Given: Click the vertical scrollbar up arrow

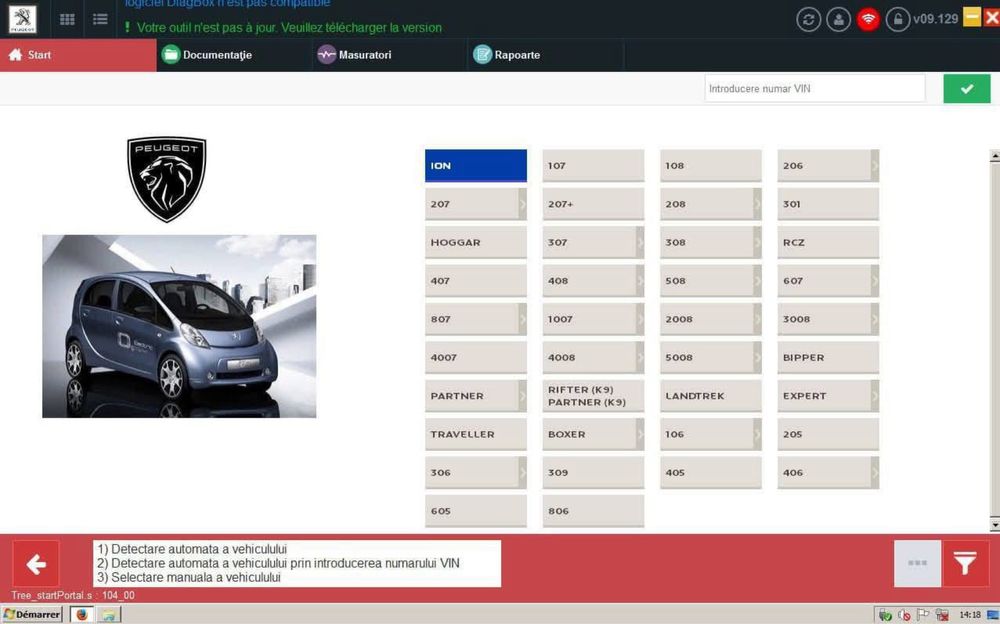Looking at the screenshot, I should click(995, 156).
